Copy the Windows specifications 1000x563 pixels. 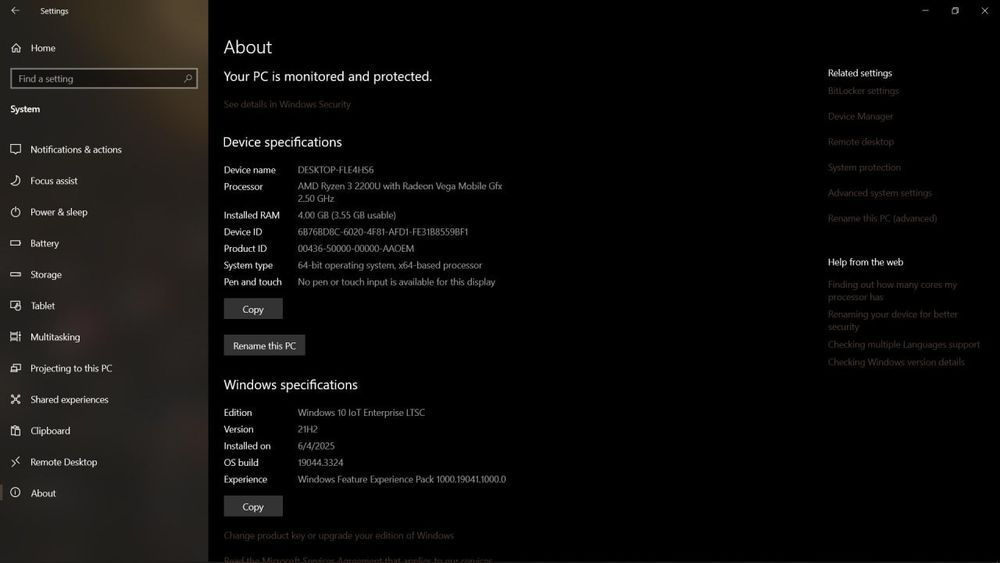253,507
